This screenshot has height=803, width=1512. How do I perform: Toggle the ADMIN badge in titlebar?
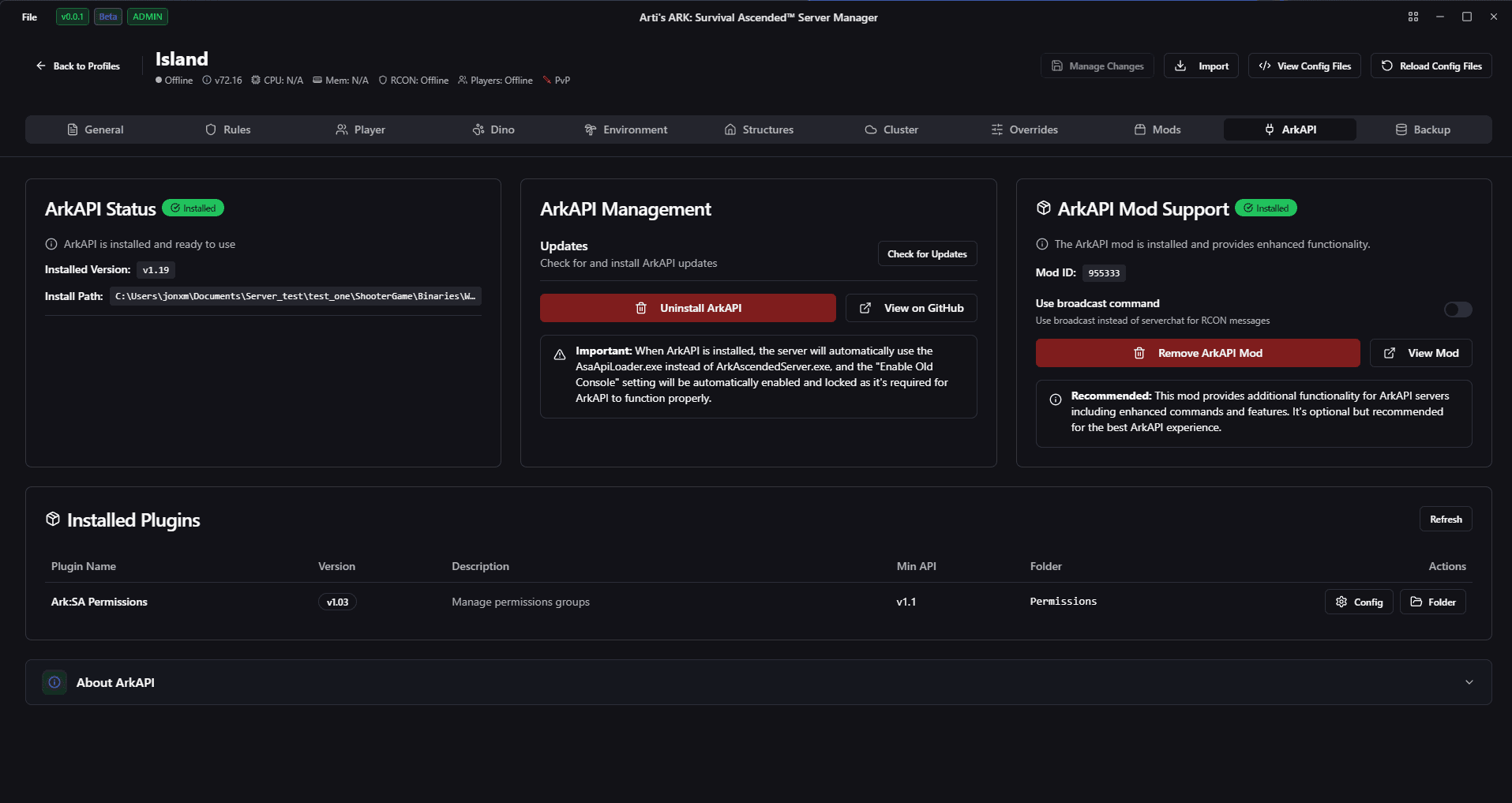click(x=147, y=17)
